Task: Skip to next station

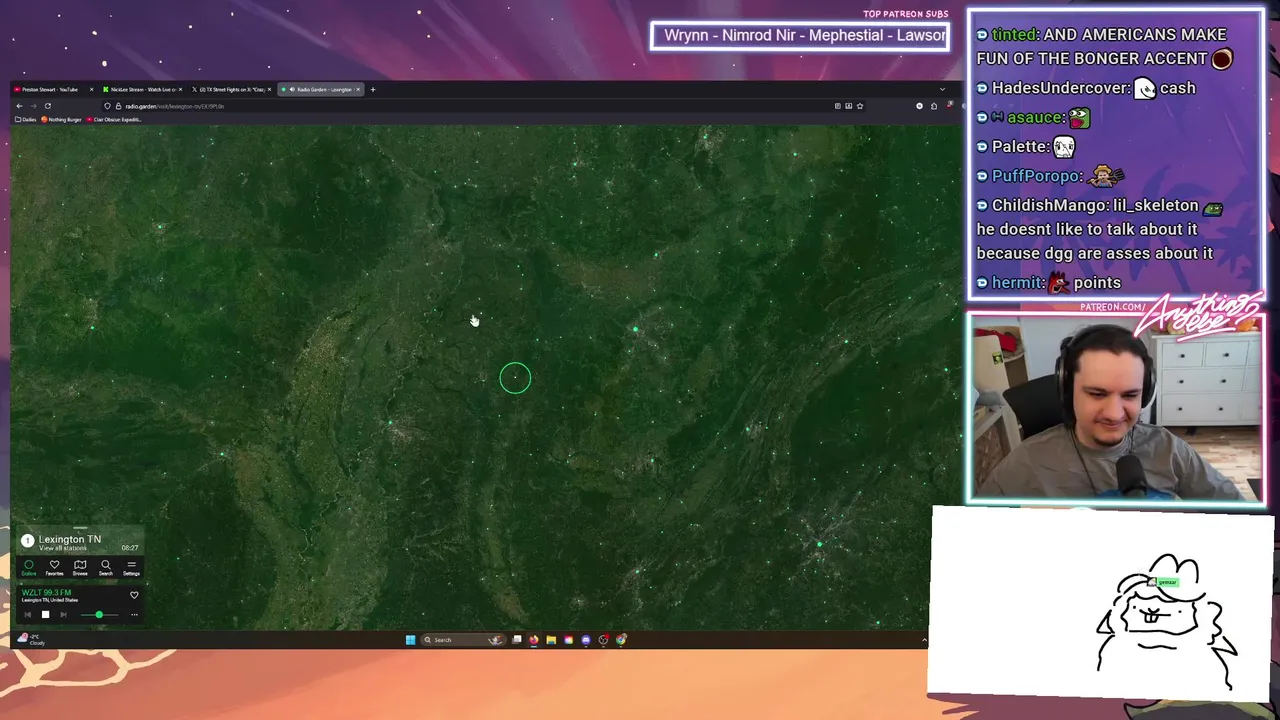Action: click(63, 614)
